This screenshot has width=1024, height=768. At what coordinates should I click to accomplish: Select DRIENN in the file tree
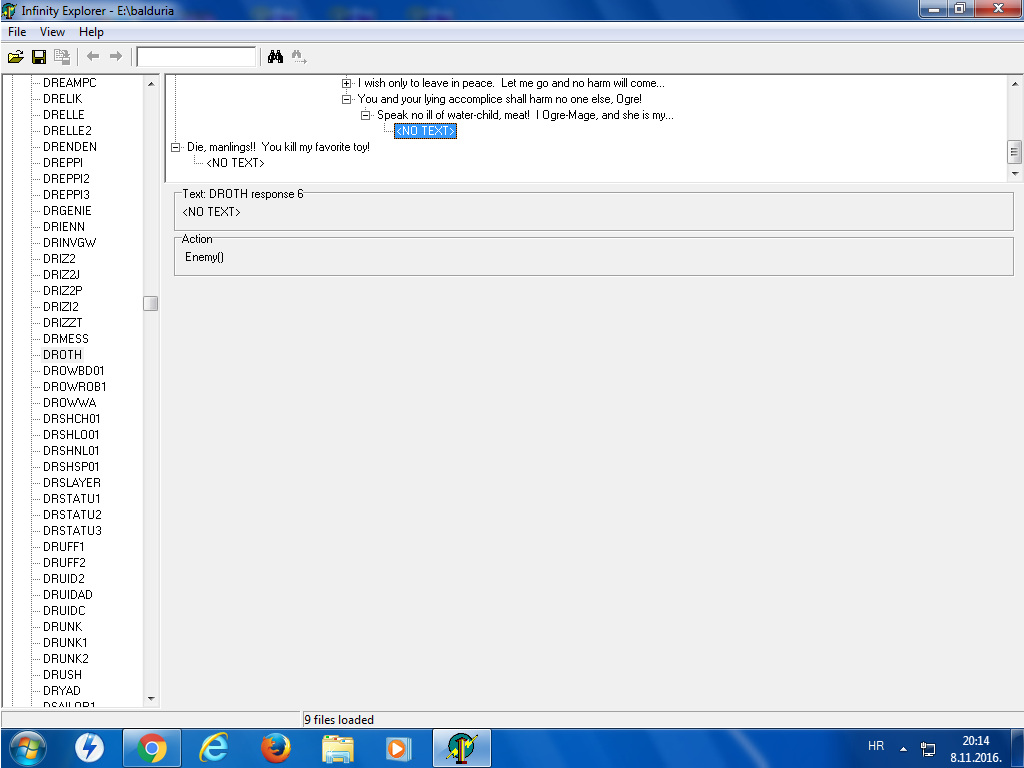click(x=64, y=227)
